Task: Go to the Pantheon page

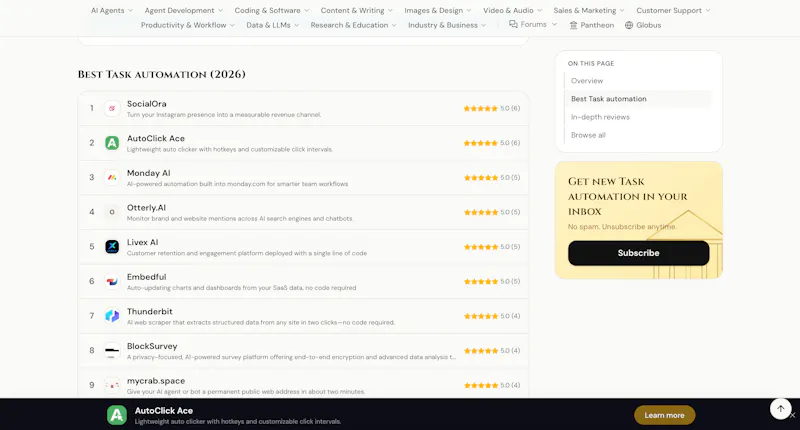Action: click(x=592, y=25)
